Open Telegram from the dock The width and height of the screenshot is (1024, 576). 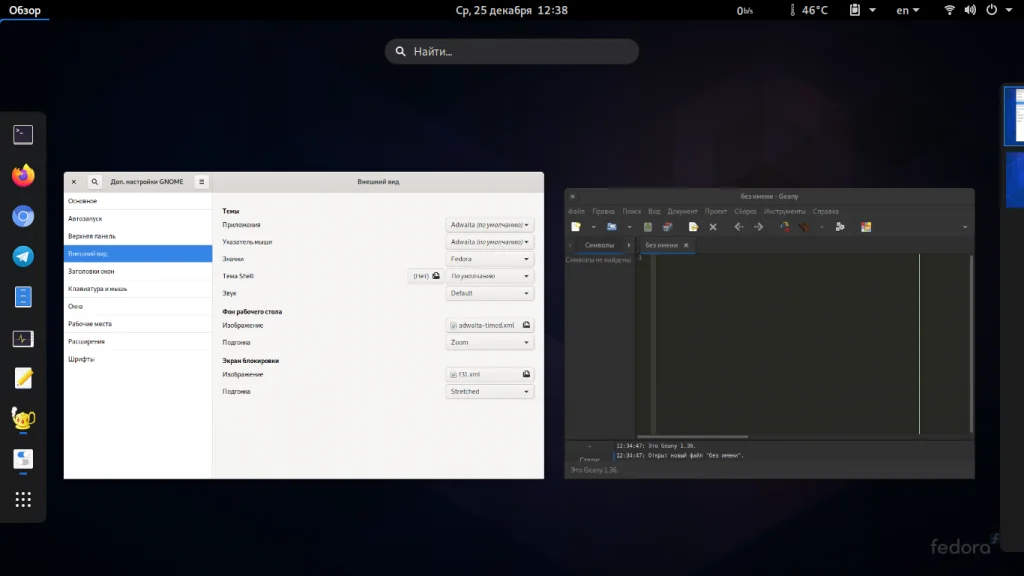pyautogui.click(x=23, y=256)
